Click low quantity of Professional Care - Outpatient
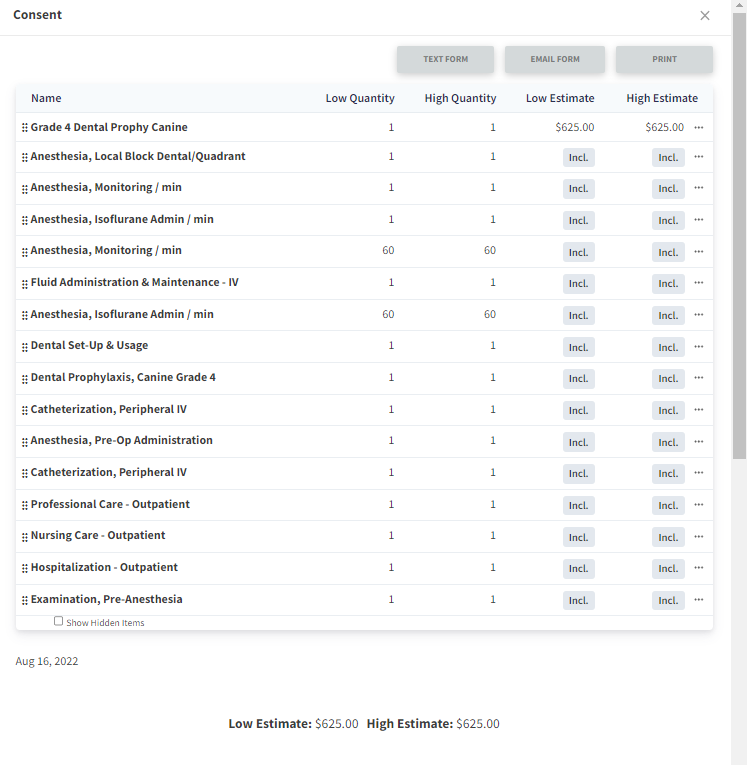 391,504
